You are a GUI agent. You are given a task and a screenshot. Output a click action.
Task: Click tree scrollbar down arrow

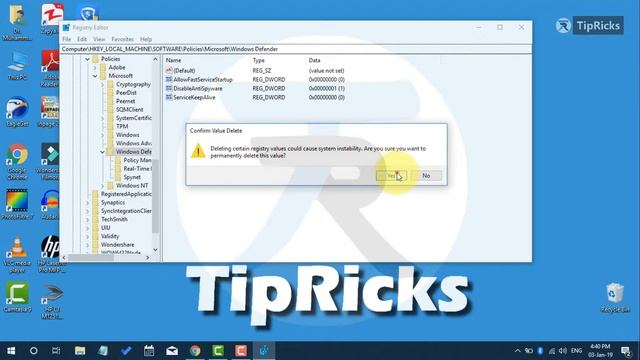coord(156,249)
